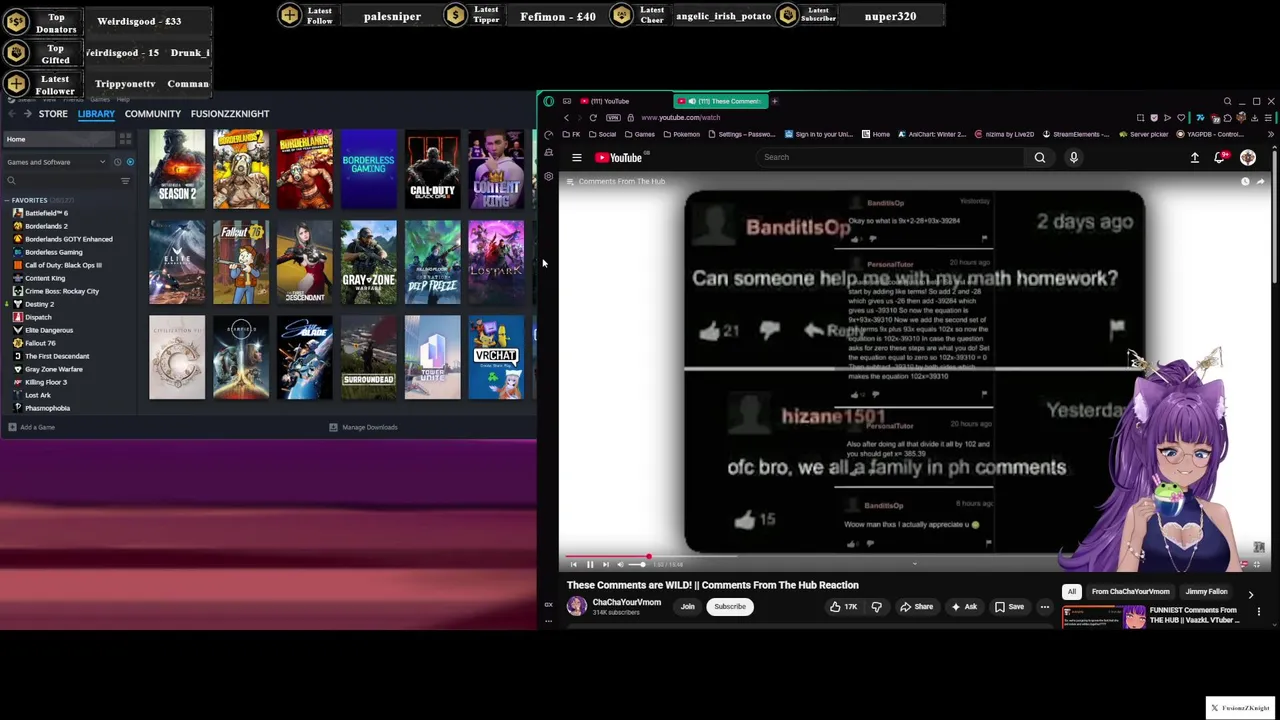Click the video share arrow overlay icon

pyautogui.click(x=1260, y=181)
